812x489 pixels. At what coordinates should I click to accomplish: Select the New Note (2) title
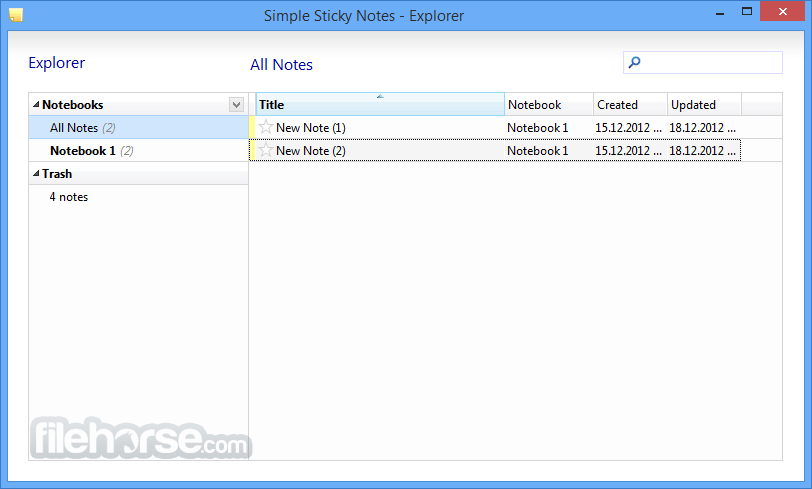[311, 151]
